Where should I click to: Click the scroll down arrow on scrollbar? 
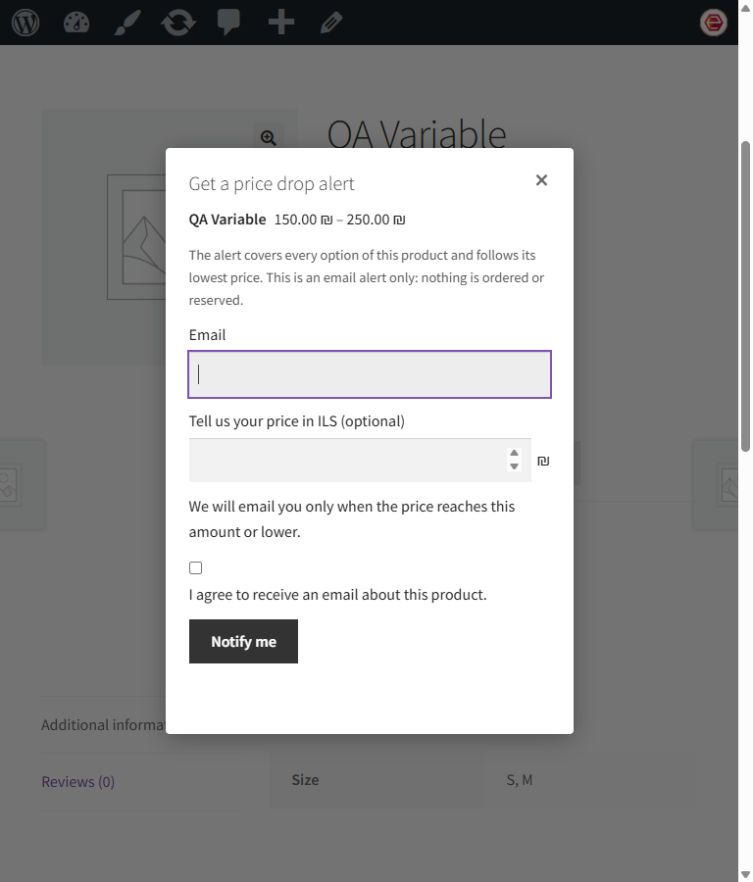[746, 875]
